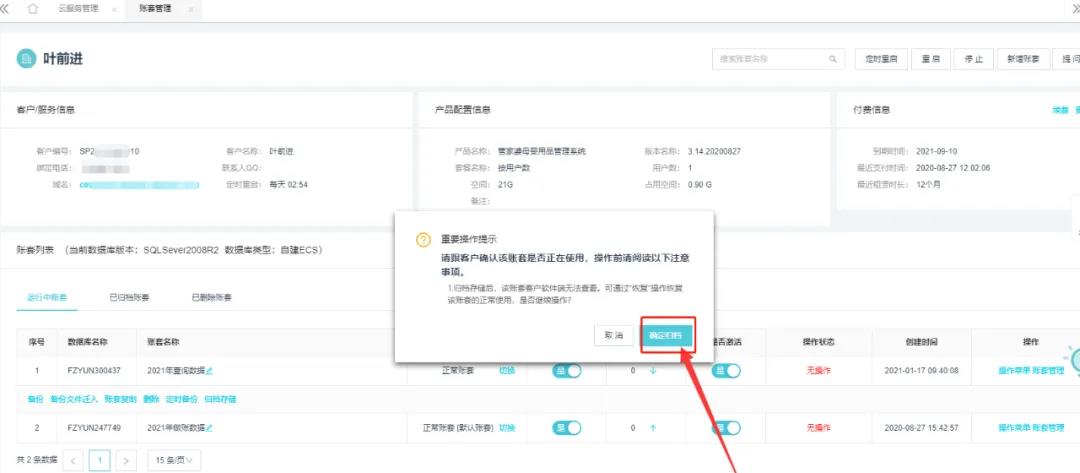Toggle first switch in row 2
Screen dimensions: 1080x473
pos(566,428)
